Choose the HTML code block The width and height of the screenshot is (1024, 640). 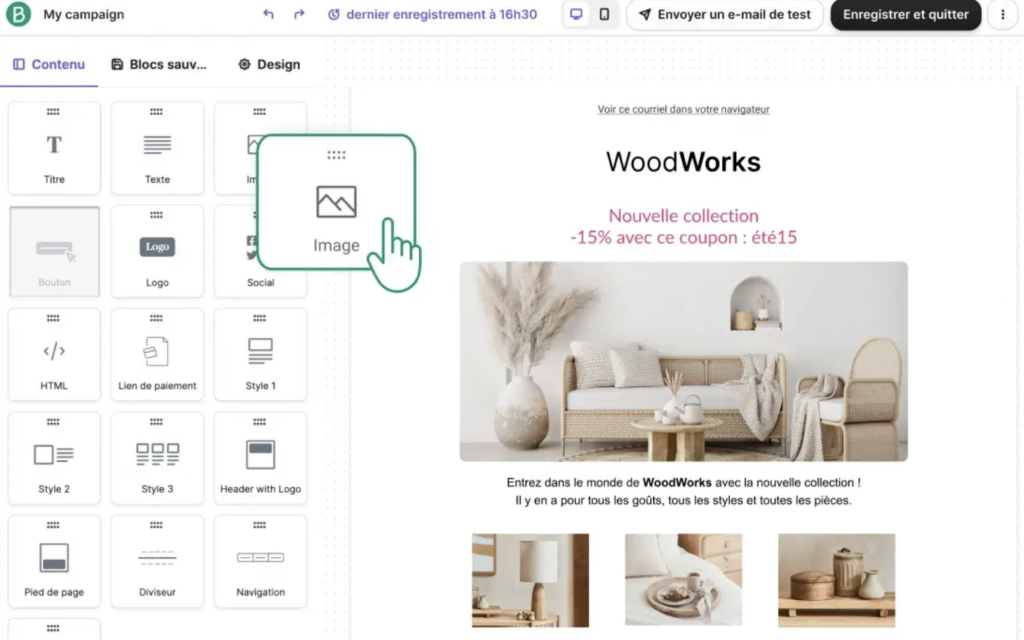click(x=54, y=355)
